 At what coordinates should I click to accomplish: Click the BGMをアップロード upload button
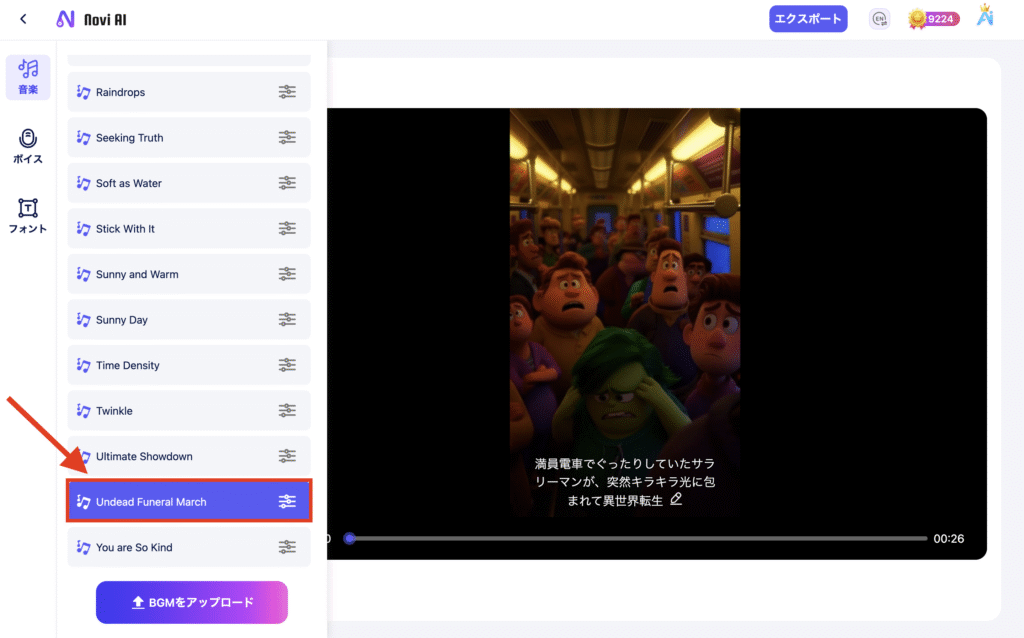coord(191,602)
